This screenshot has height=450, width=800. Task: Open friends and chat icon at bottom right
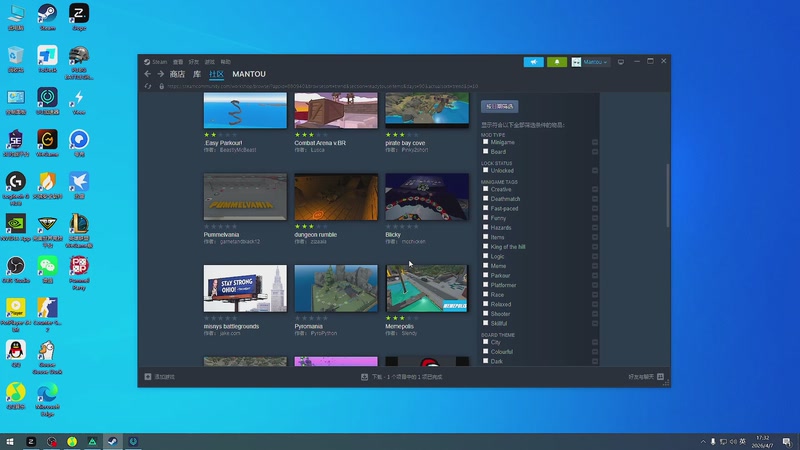[660, 377]
